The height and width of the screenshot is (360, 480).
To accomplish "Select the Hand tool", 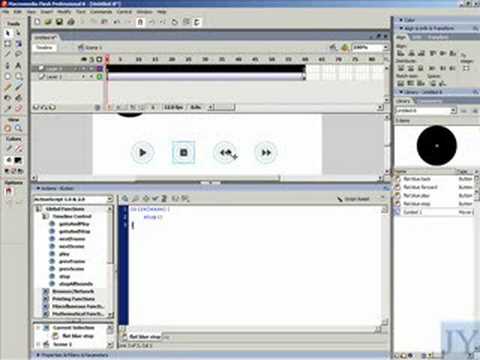I will click(8, 128).
